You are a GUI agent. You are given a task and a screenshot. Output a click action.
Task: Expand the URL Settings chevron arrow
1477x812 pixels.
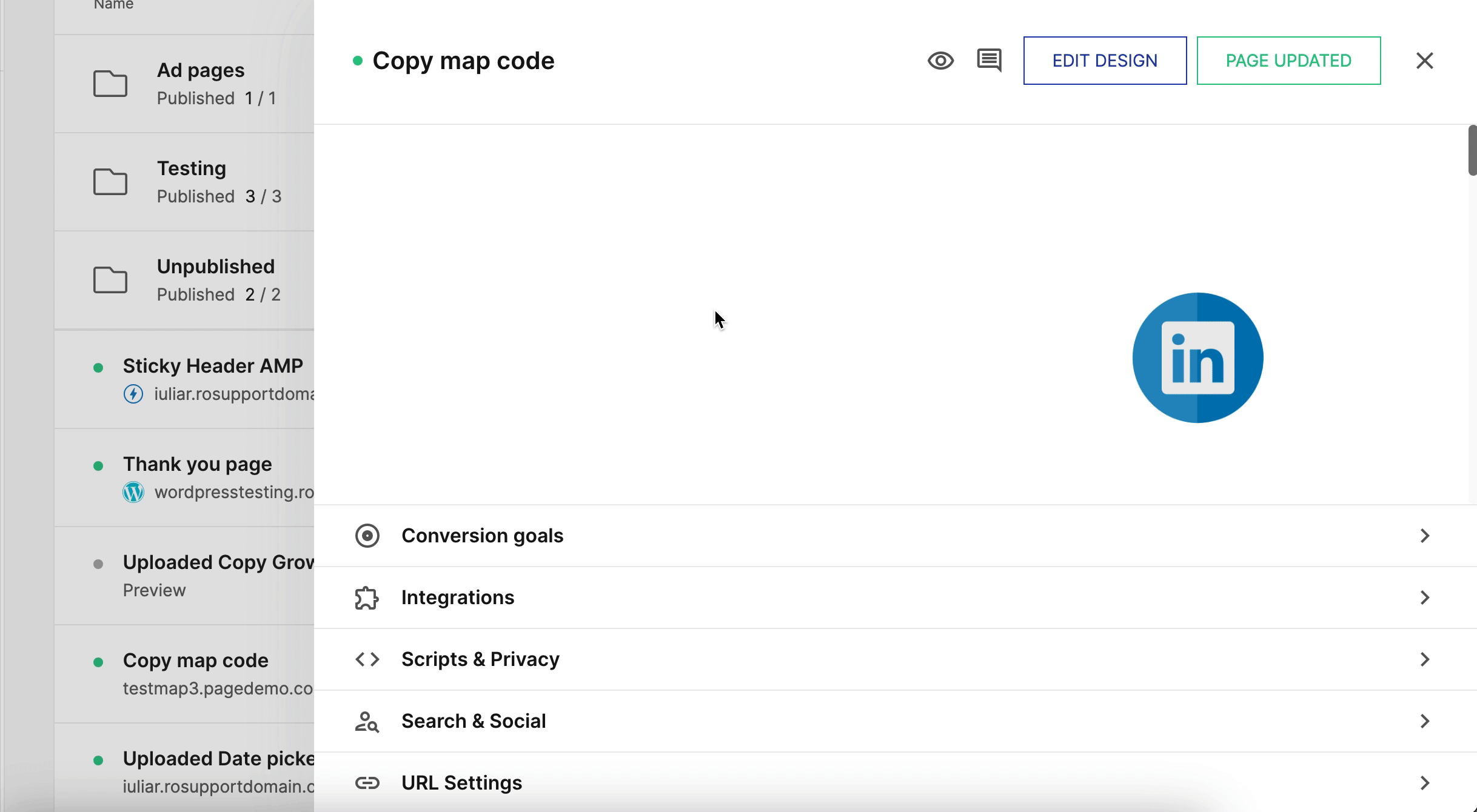(1425, 783)
